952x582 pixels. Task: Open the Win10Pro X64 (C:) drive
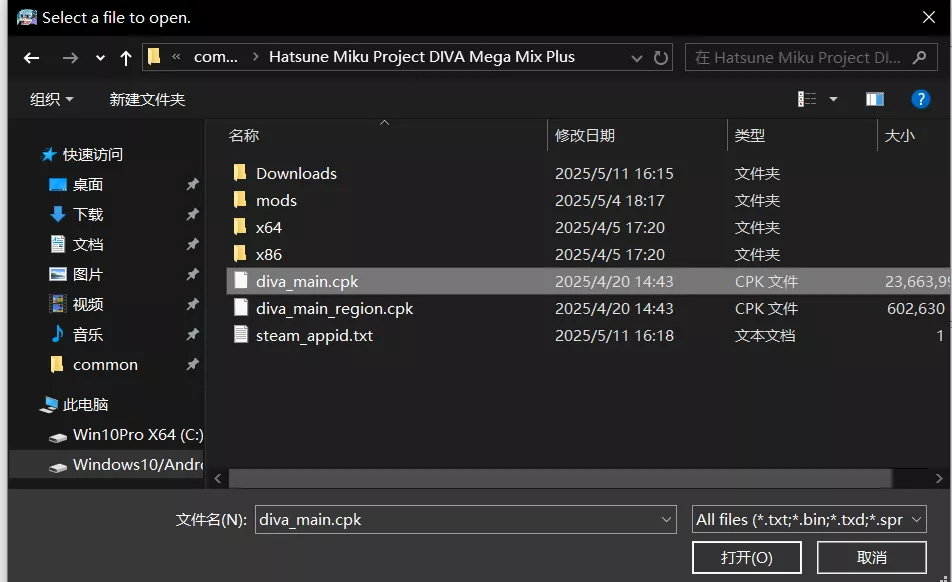point(126,435)
